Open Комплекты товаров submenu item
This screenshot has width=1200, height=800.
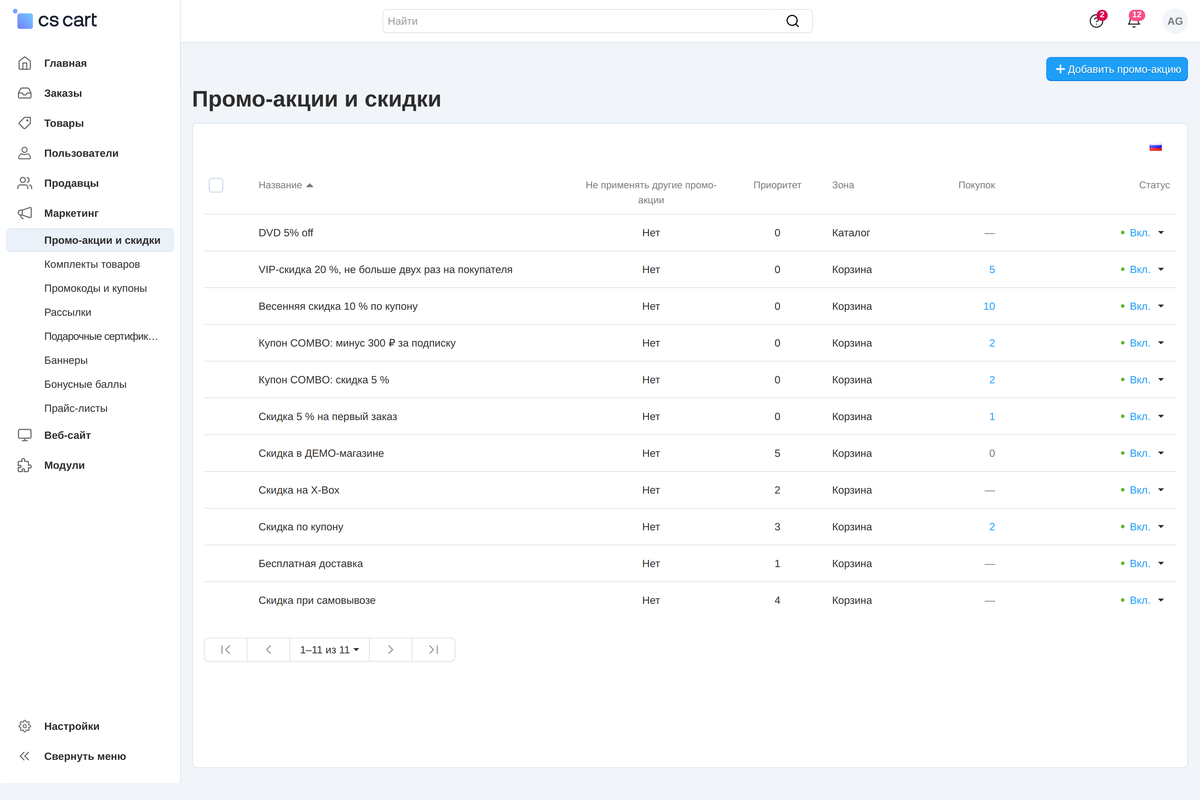point(92,264)
